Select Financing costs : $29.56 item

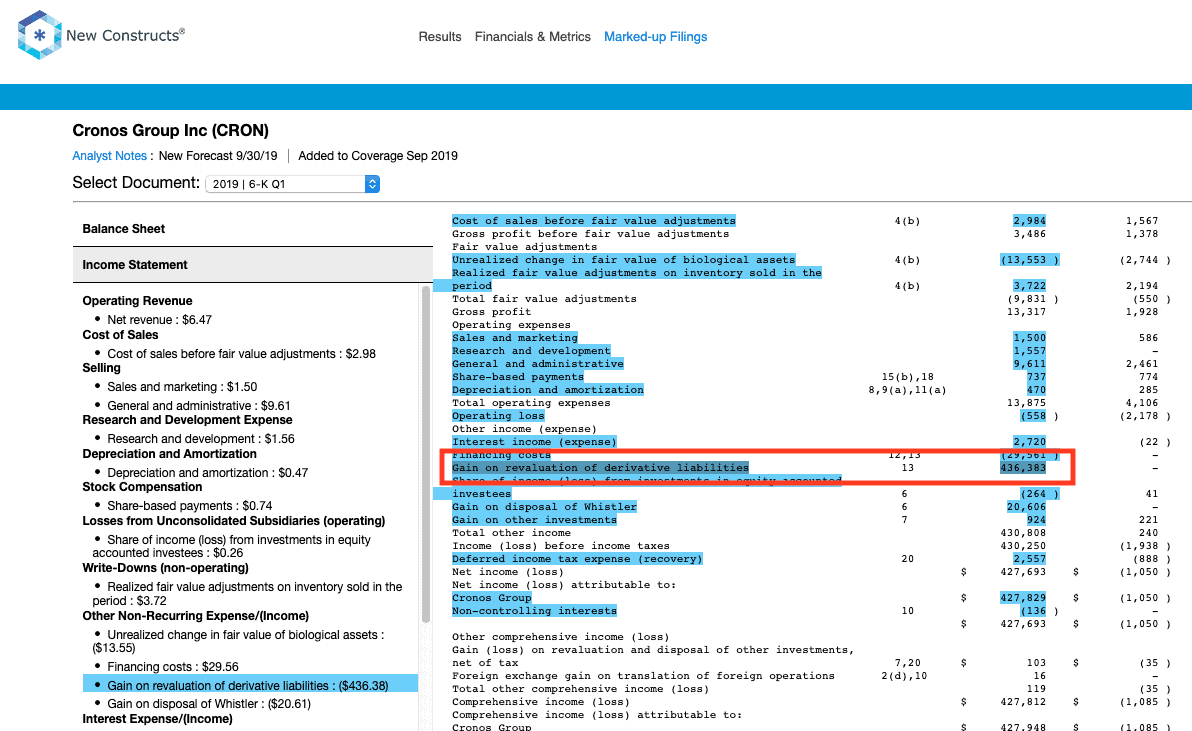tap(173, 667)
